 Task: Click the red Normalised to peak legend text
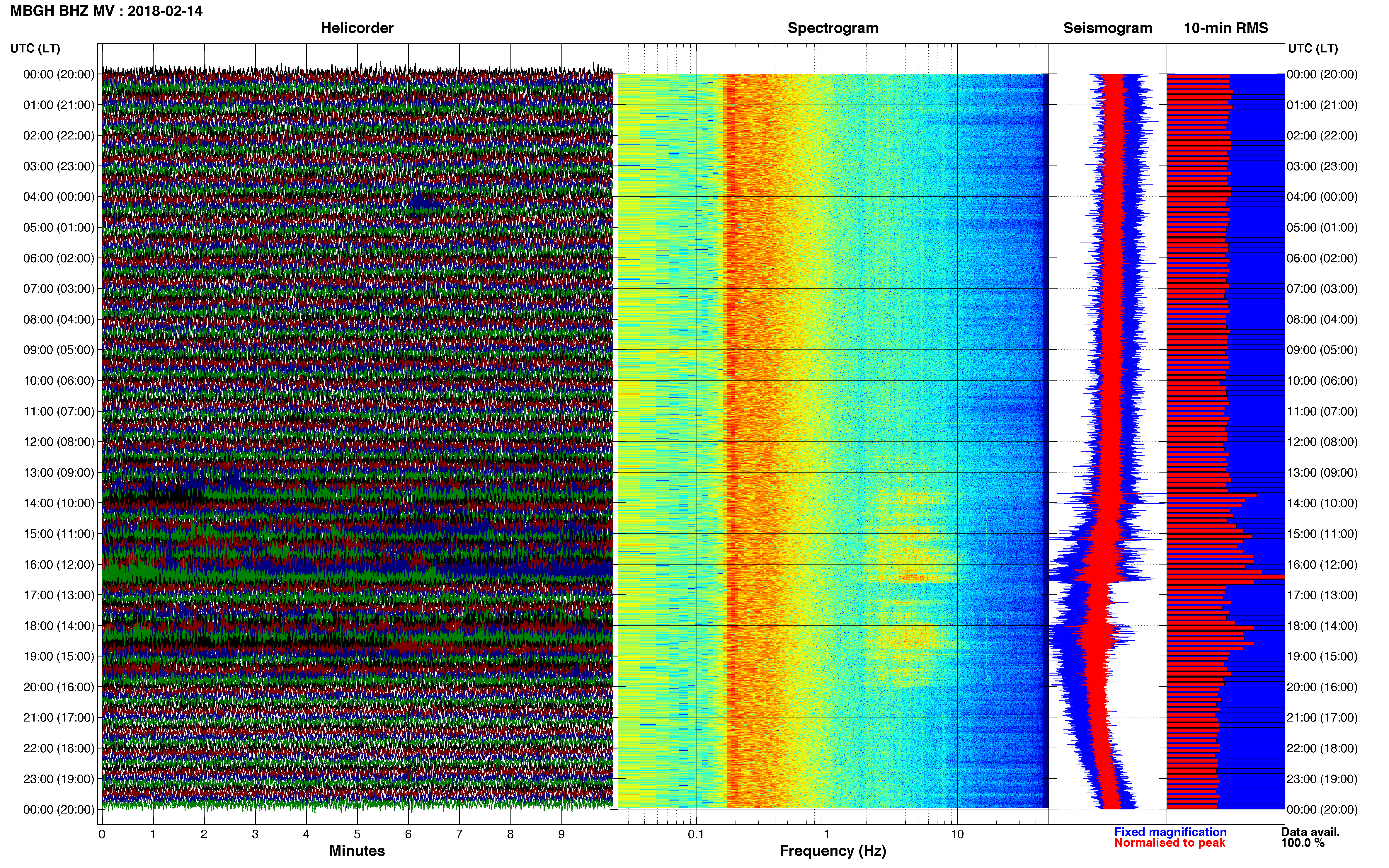coord(1170,843)
